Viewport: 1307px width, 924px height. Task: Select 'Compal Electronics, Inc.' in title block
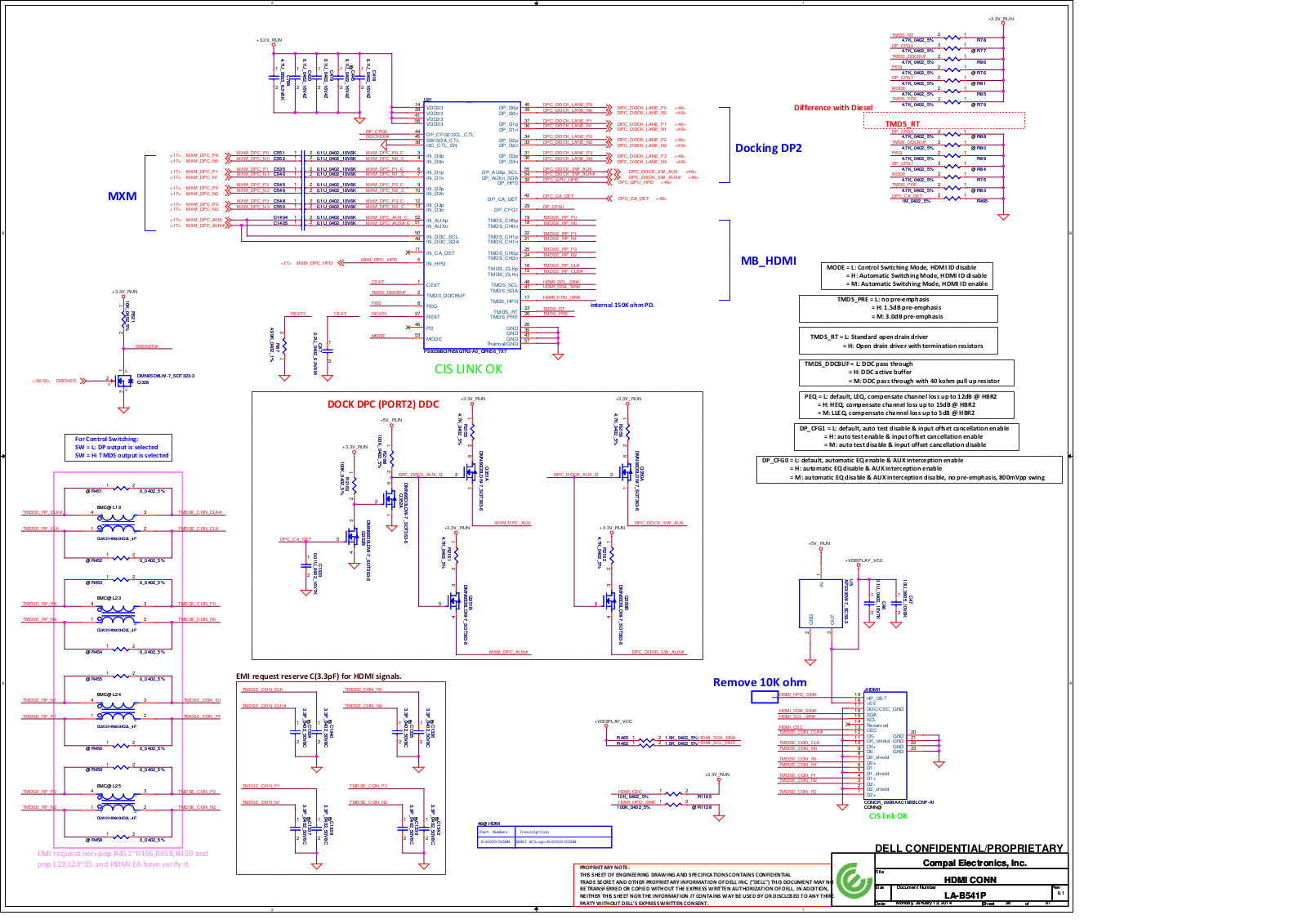tap(975, 863)
